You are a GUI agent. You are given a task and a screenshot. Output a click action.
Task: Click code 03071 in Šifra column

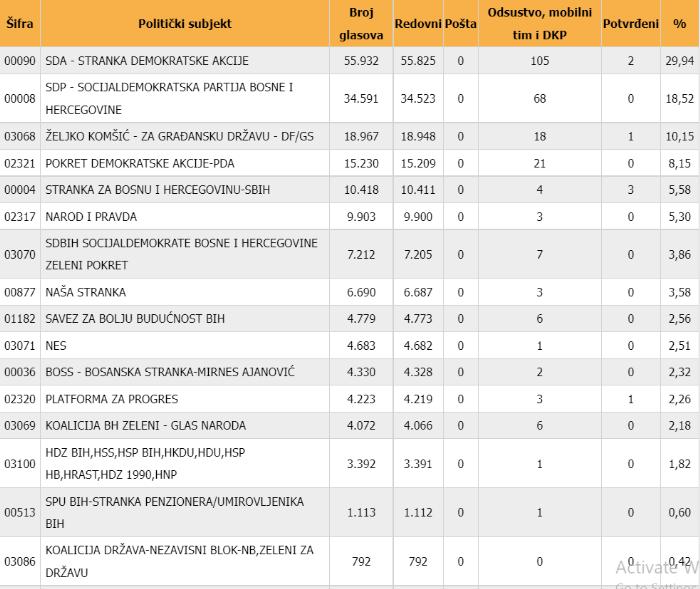coord(20,346)
